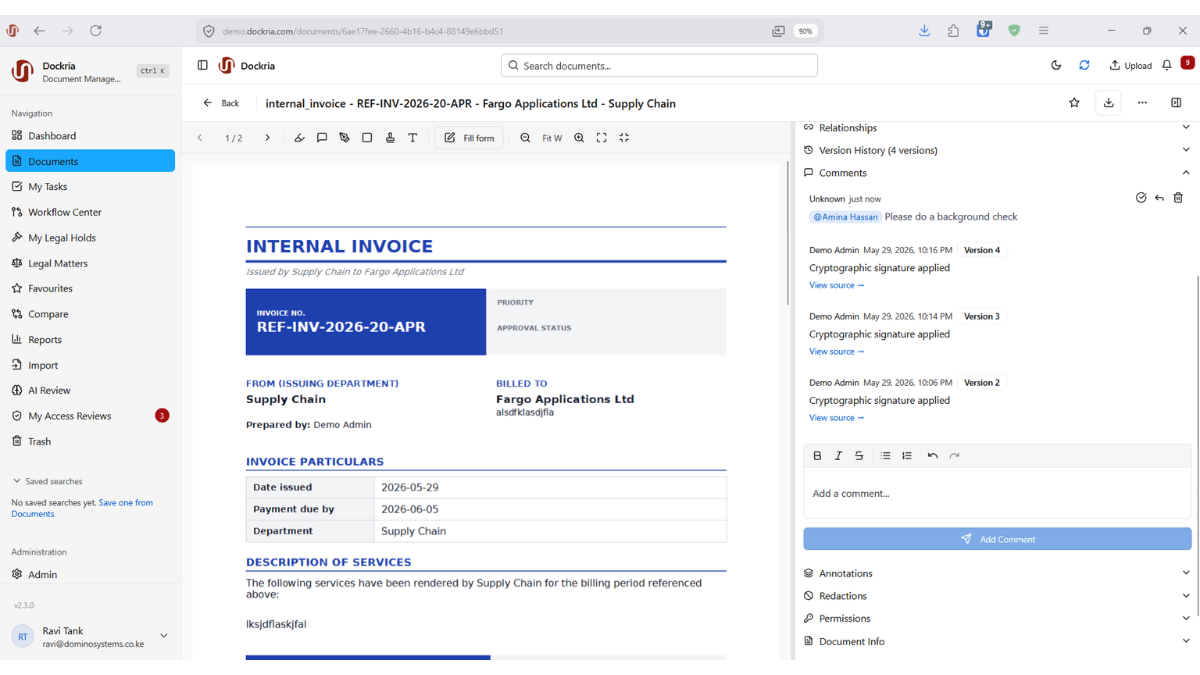Zoom out of the document
The height and width of the screenshot is (675, 1200).
click(x=525, y=138)
